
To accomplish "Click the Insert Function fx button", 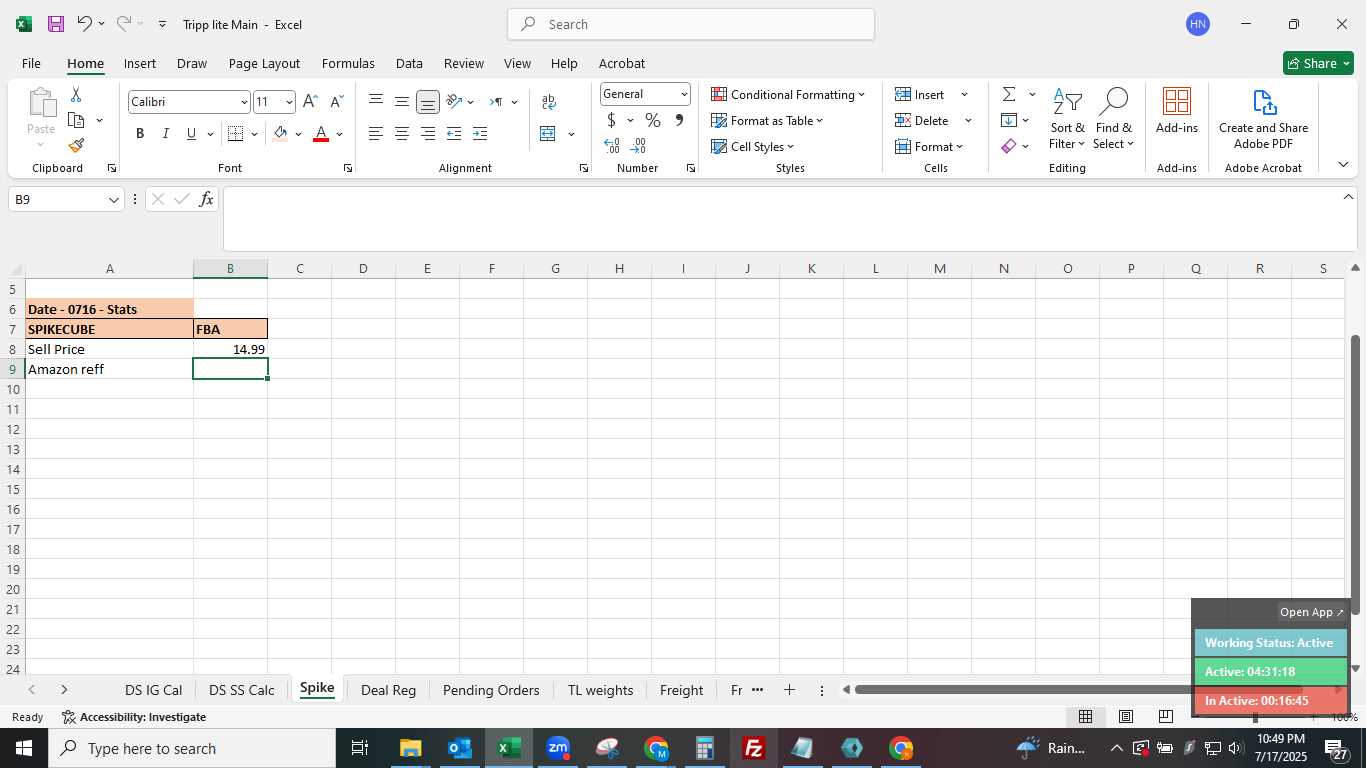I will 206,199.
